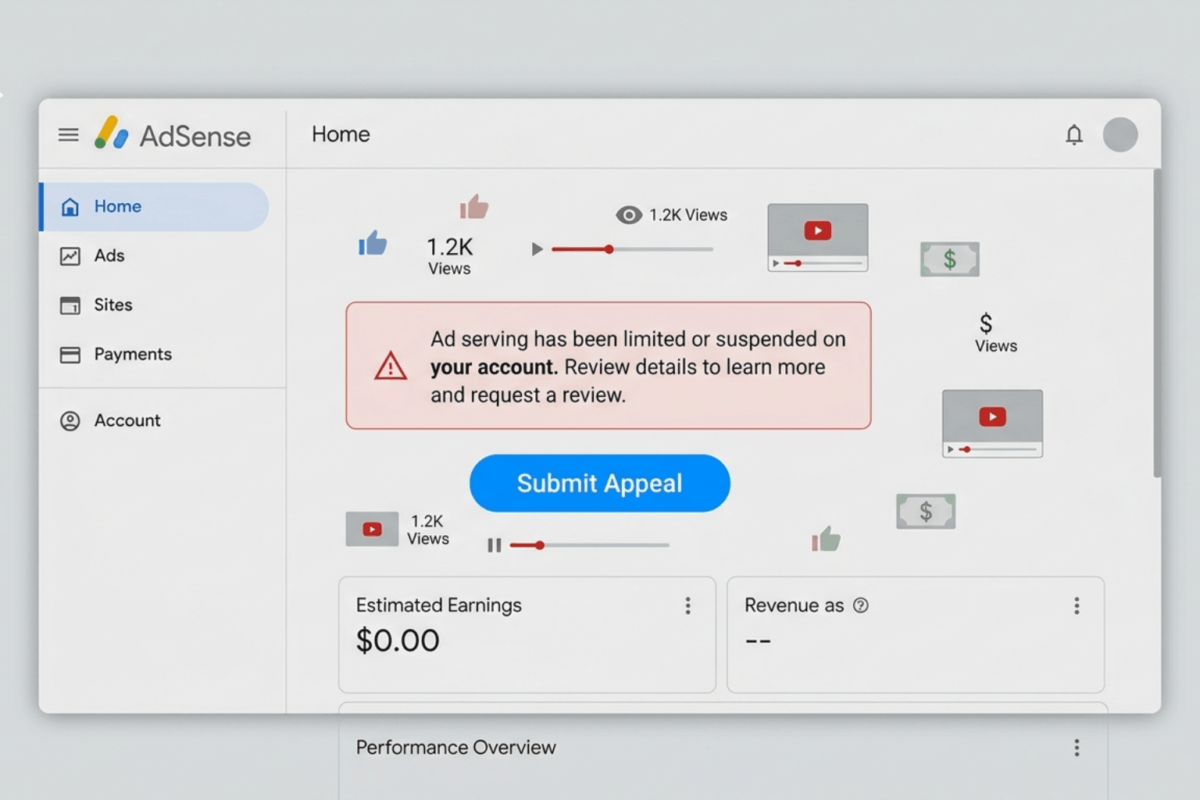Open the hamburger navigation menu
1200x800 pixels.
(x=68, y=135)
